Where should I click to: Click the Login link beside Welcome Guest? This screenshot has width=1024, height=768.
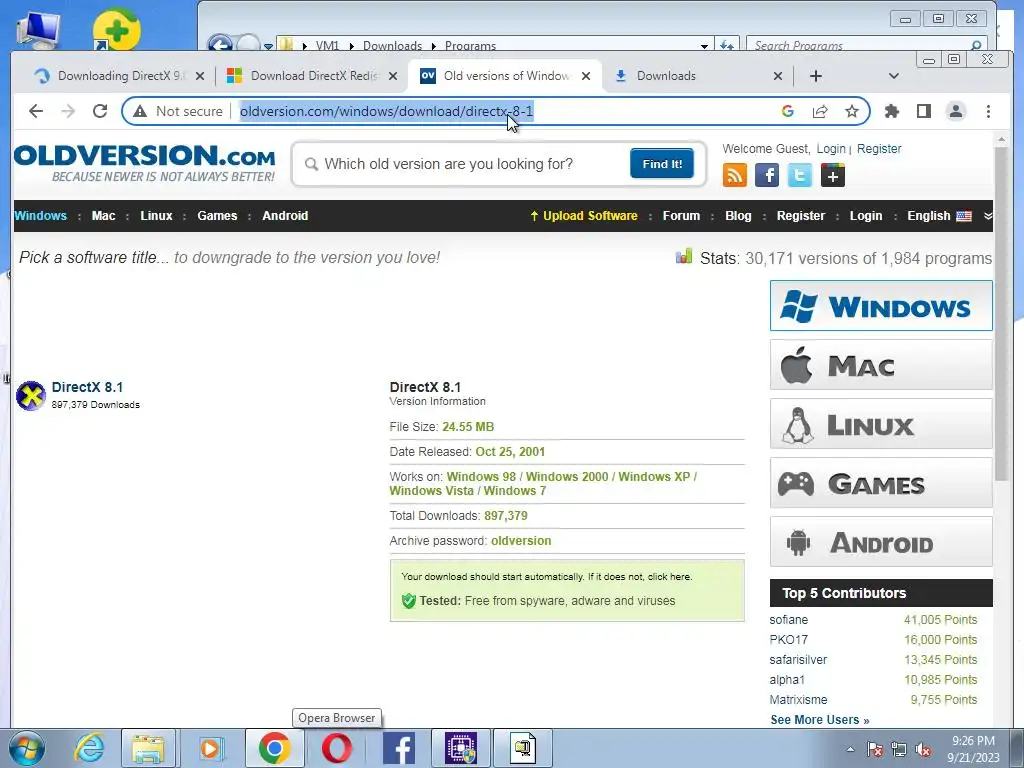tap(831, 148)
